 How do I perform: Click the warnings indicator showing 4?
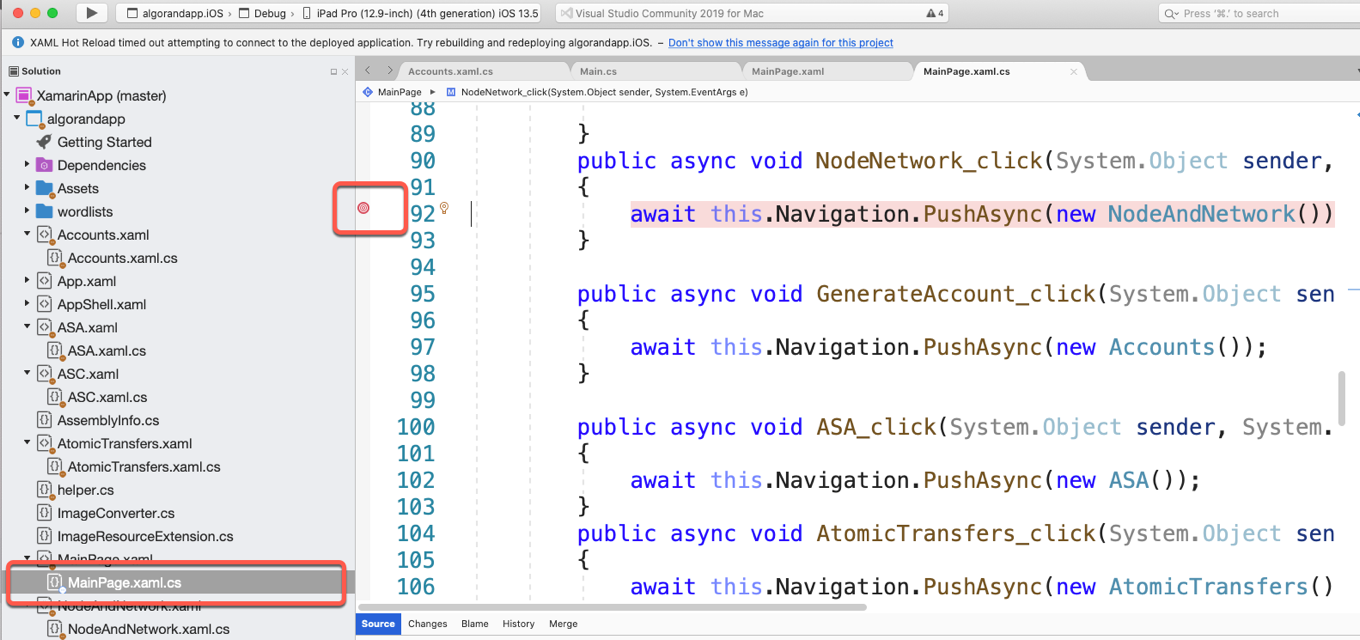pos(935,13)
